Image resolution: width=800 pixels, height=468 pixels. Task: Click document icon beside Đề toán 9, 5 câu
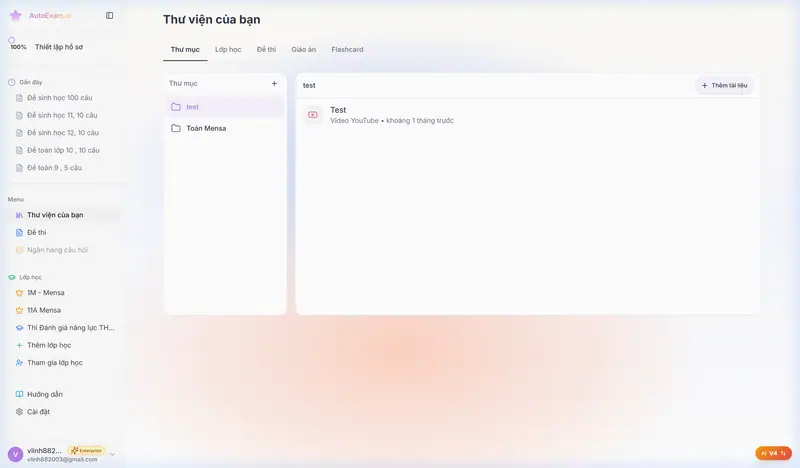(19, 168)
